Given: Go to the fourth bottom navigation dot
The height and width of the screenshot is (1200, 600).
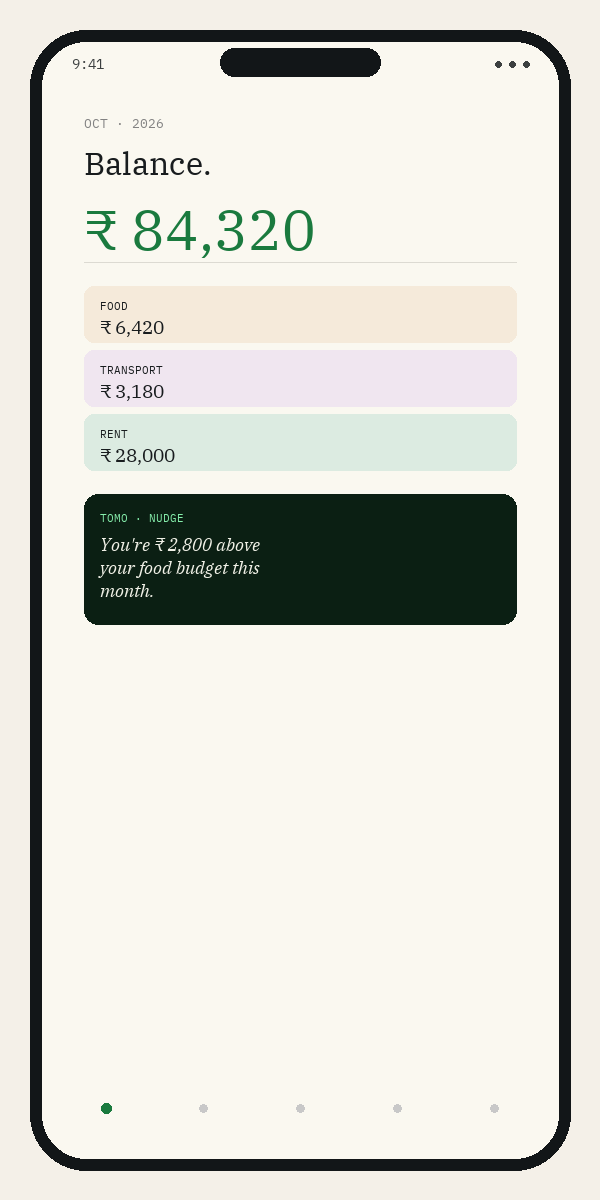Looking at the screenshot, I should pyautogui.click(x=397, y=1108).
